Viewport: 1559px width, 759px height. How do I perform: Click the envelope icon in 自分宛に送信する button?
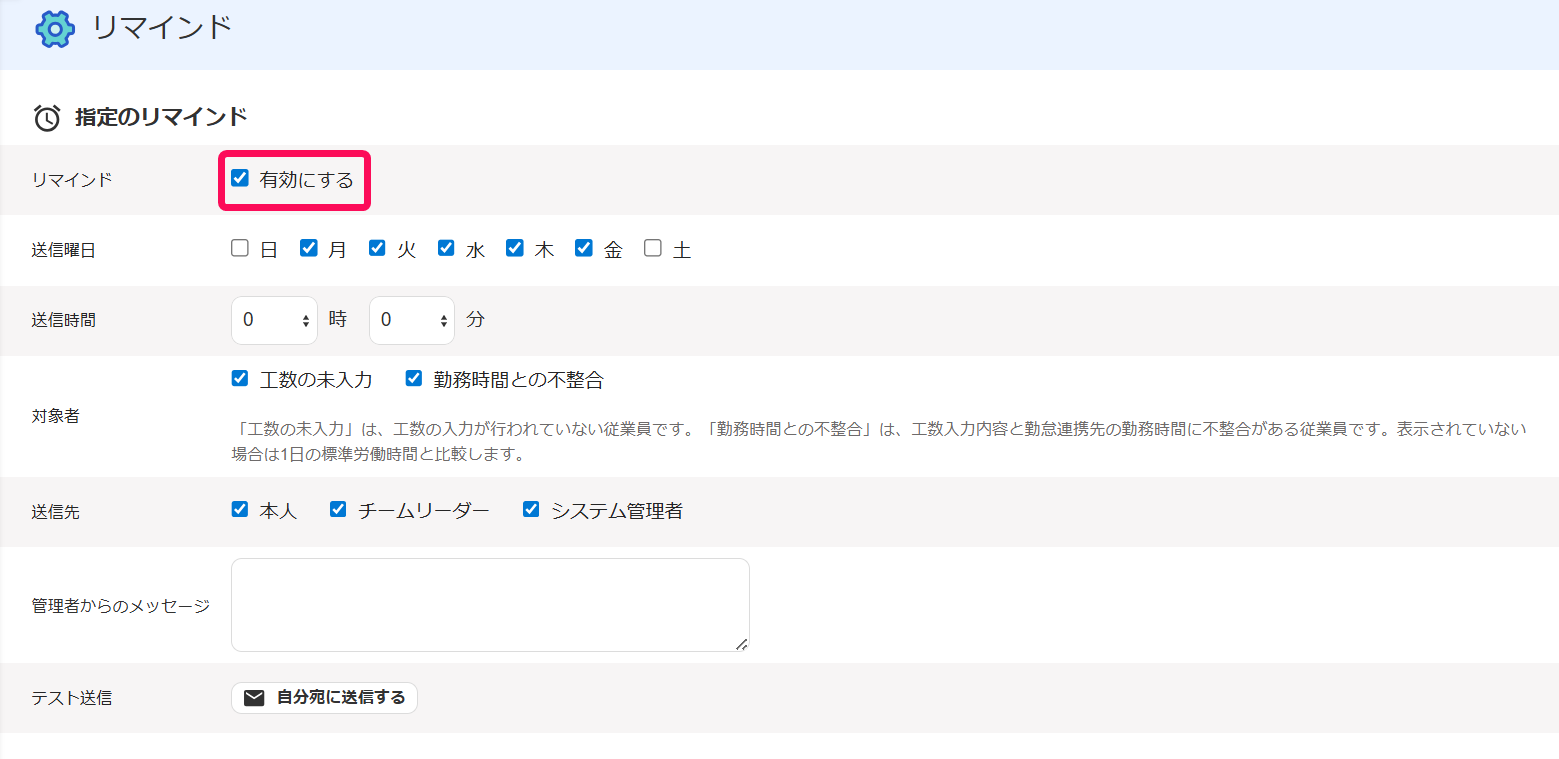pos(255,698)
